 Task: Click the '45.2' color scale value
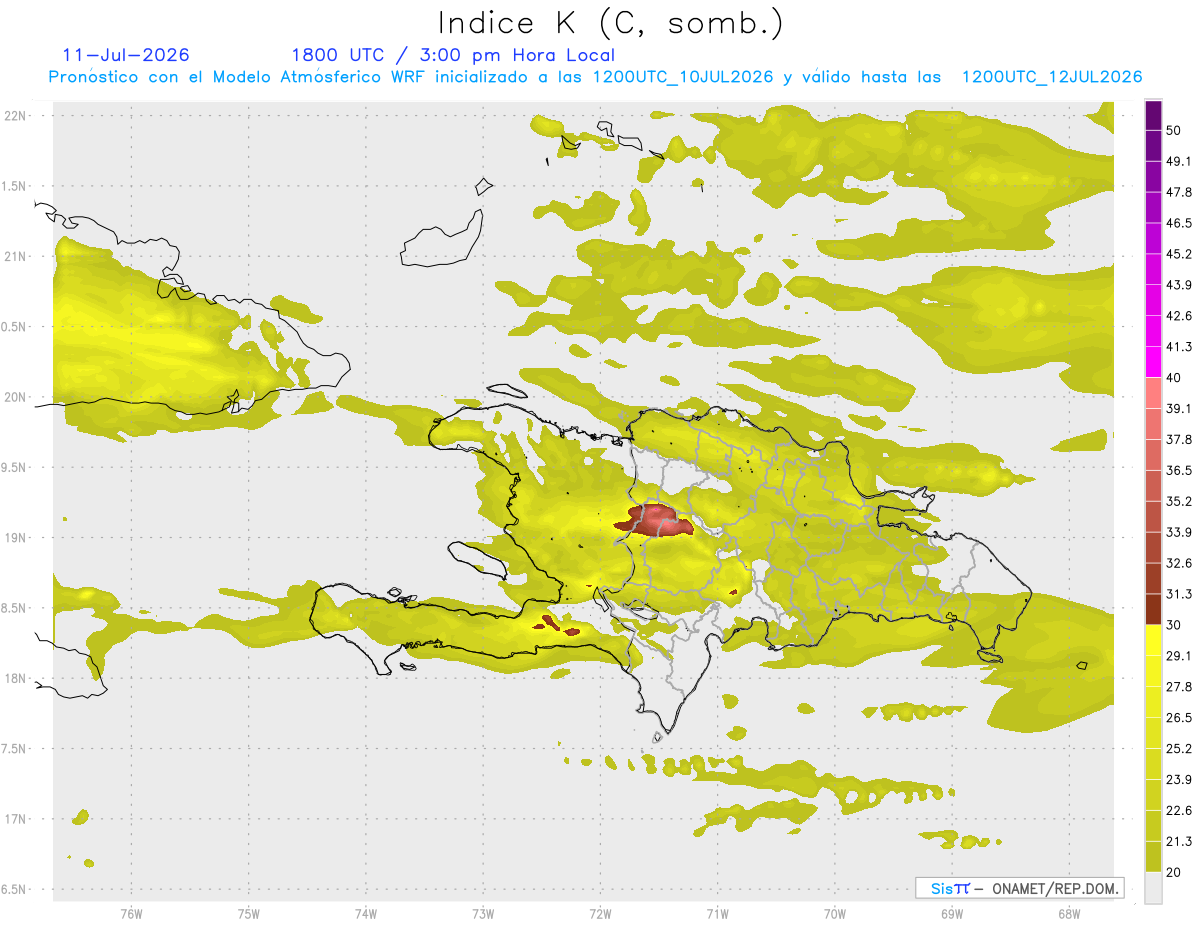(x=1179, y=254)
